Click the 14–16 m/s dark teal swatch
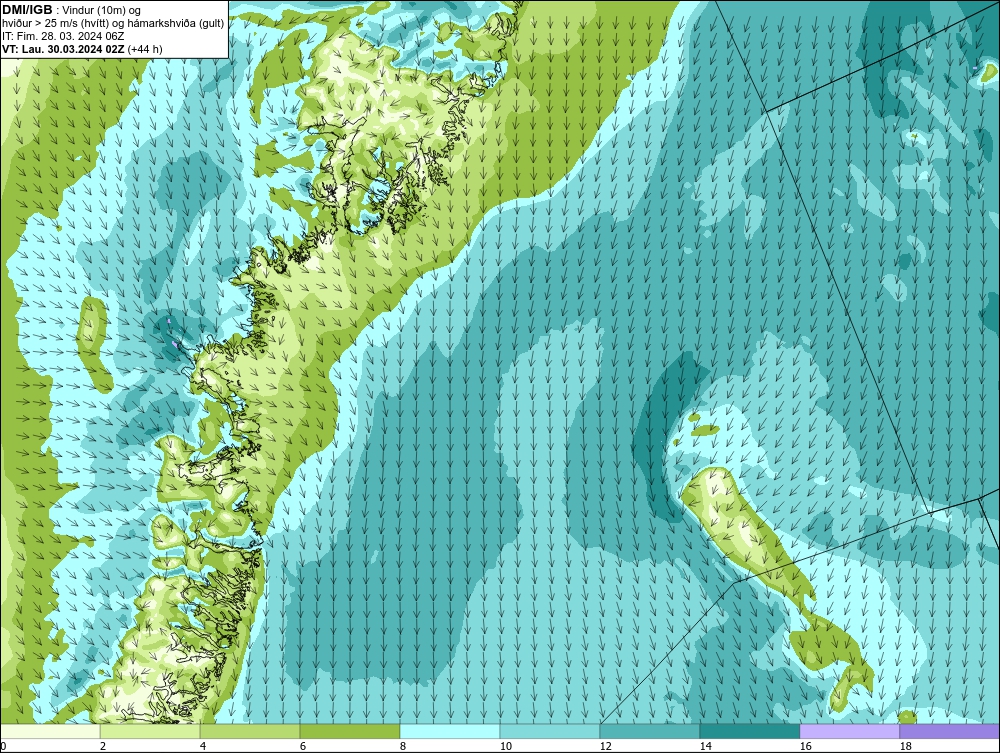The width and height of the screenshot is (1000, 753). click(750, 731)
